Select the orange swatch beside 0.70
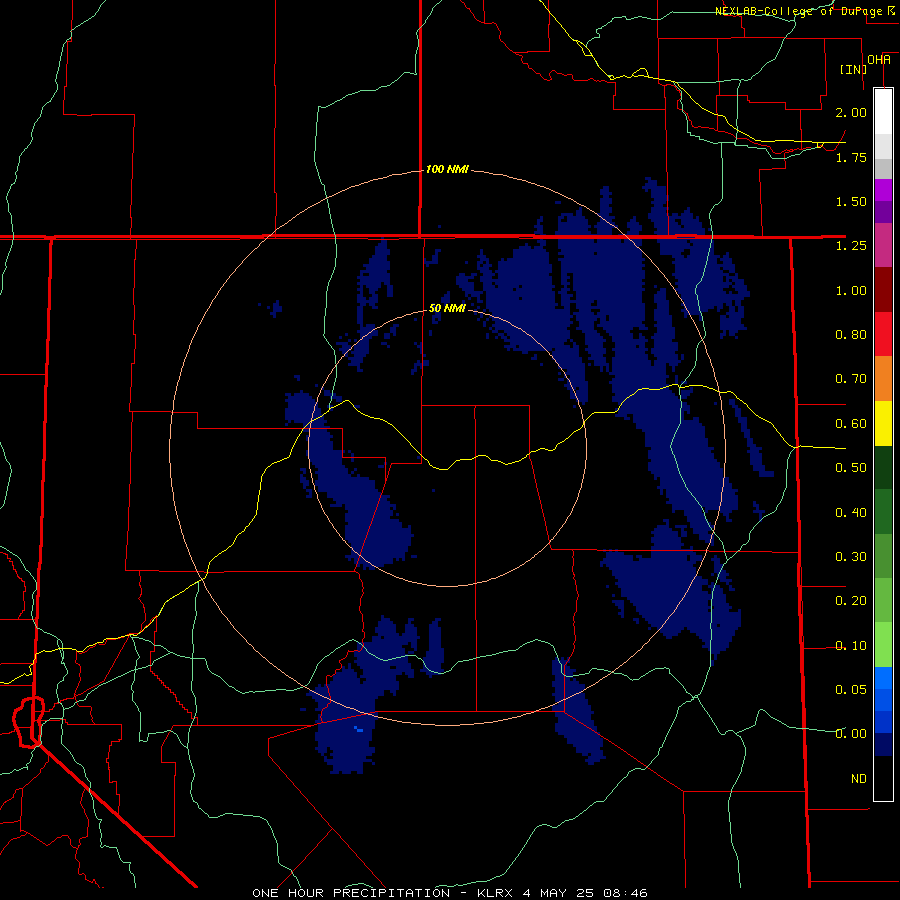 [x=883, y=379]
